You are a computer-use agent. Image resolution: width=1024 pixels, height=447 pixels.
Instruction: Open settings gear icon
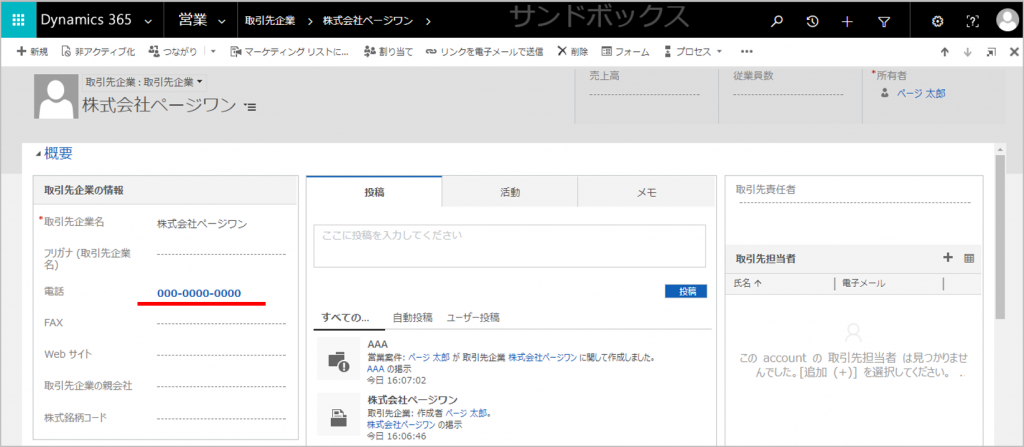point(937,21)
